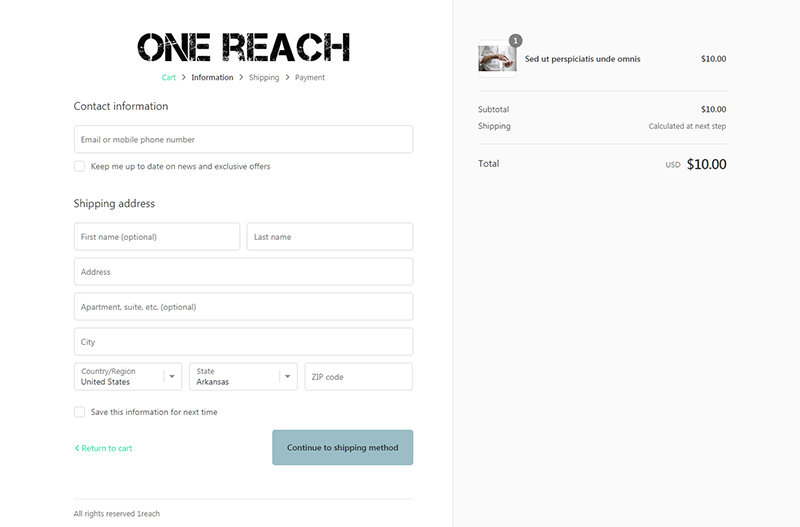This screenshot has width=800, height=527.
Task: Select the Address input field
Action: click(243, 272)
